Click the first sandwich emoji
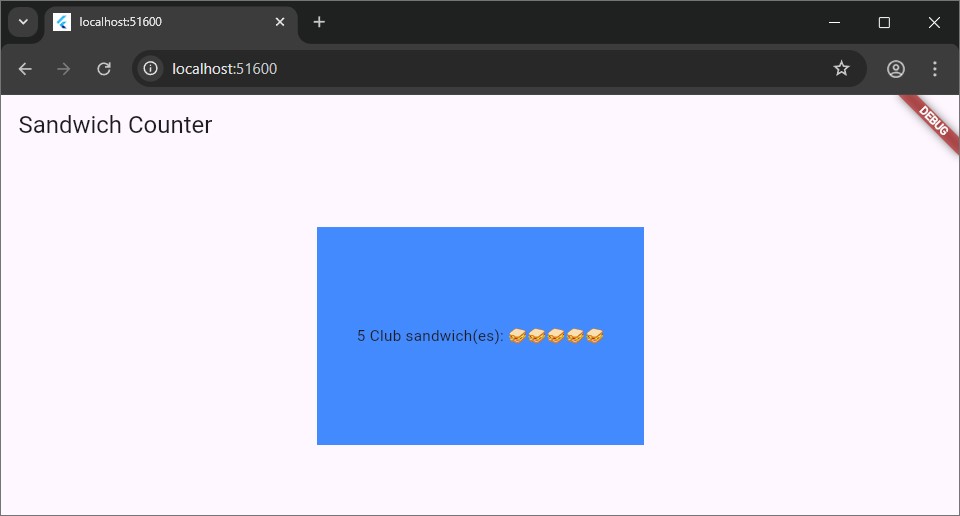This screenshot has width=960, height=516. point(517,336)
